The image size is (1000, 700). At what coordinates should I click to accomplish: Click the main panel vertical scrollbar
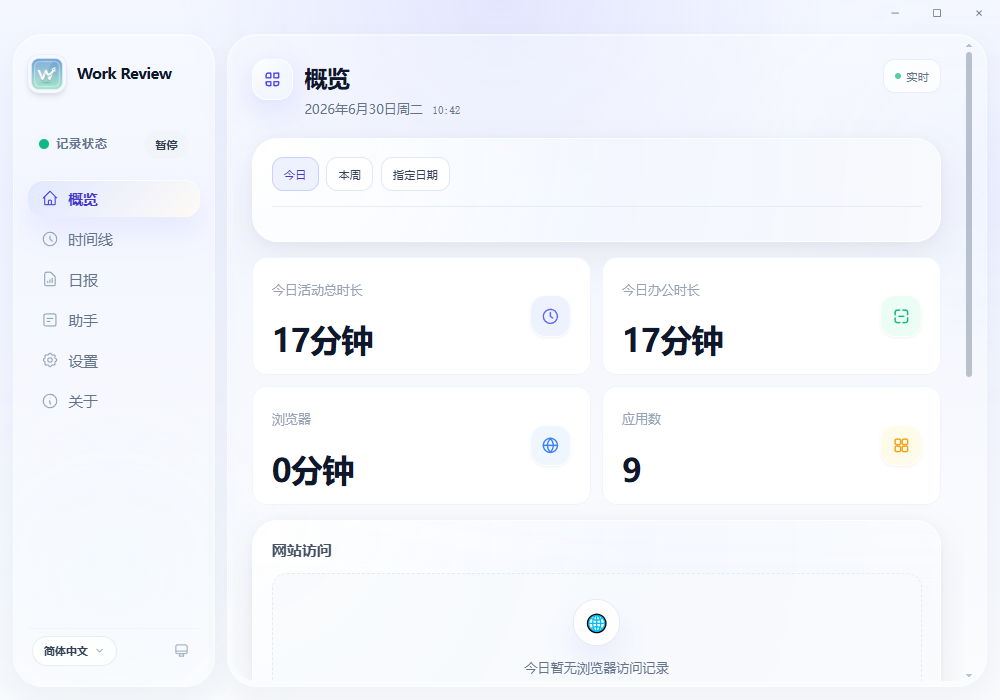[x=969, y=214]
